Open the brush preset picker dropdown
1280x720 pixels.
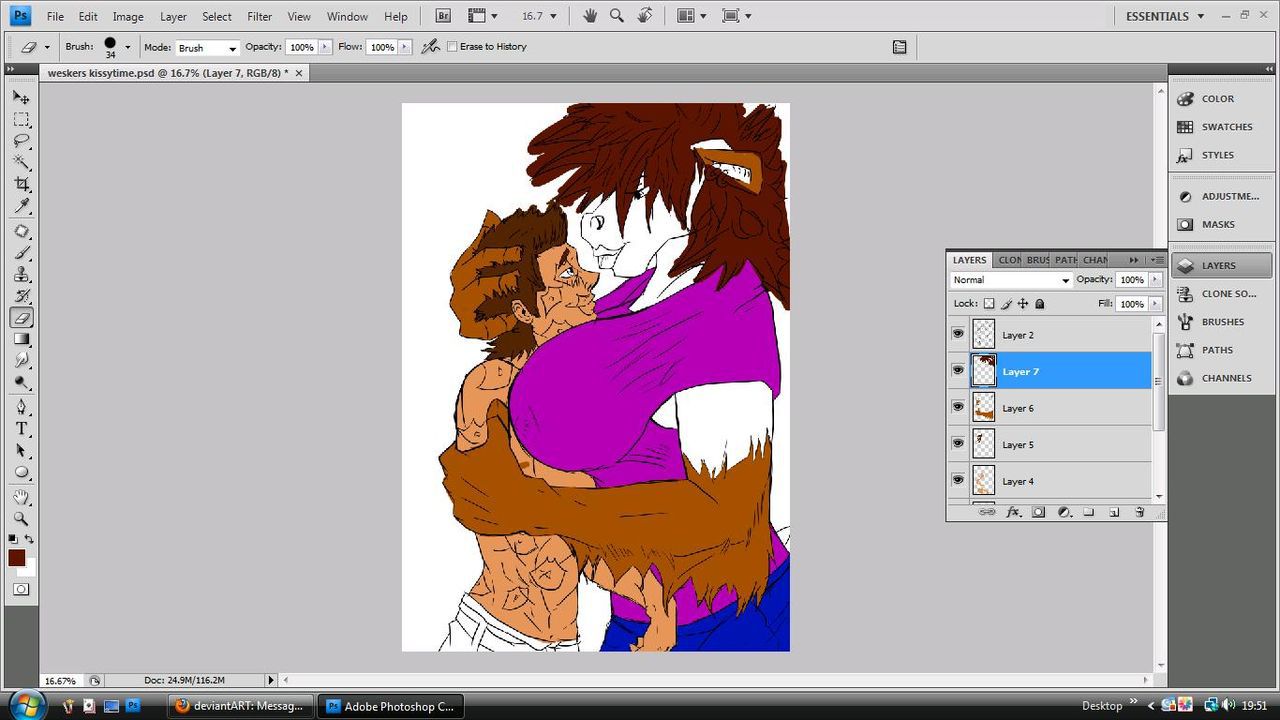tap(128, 47)
